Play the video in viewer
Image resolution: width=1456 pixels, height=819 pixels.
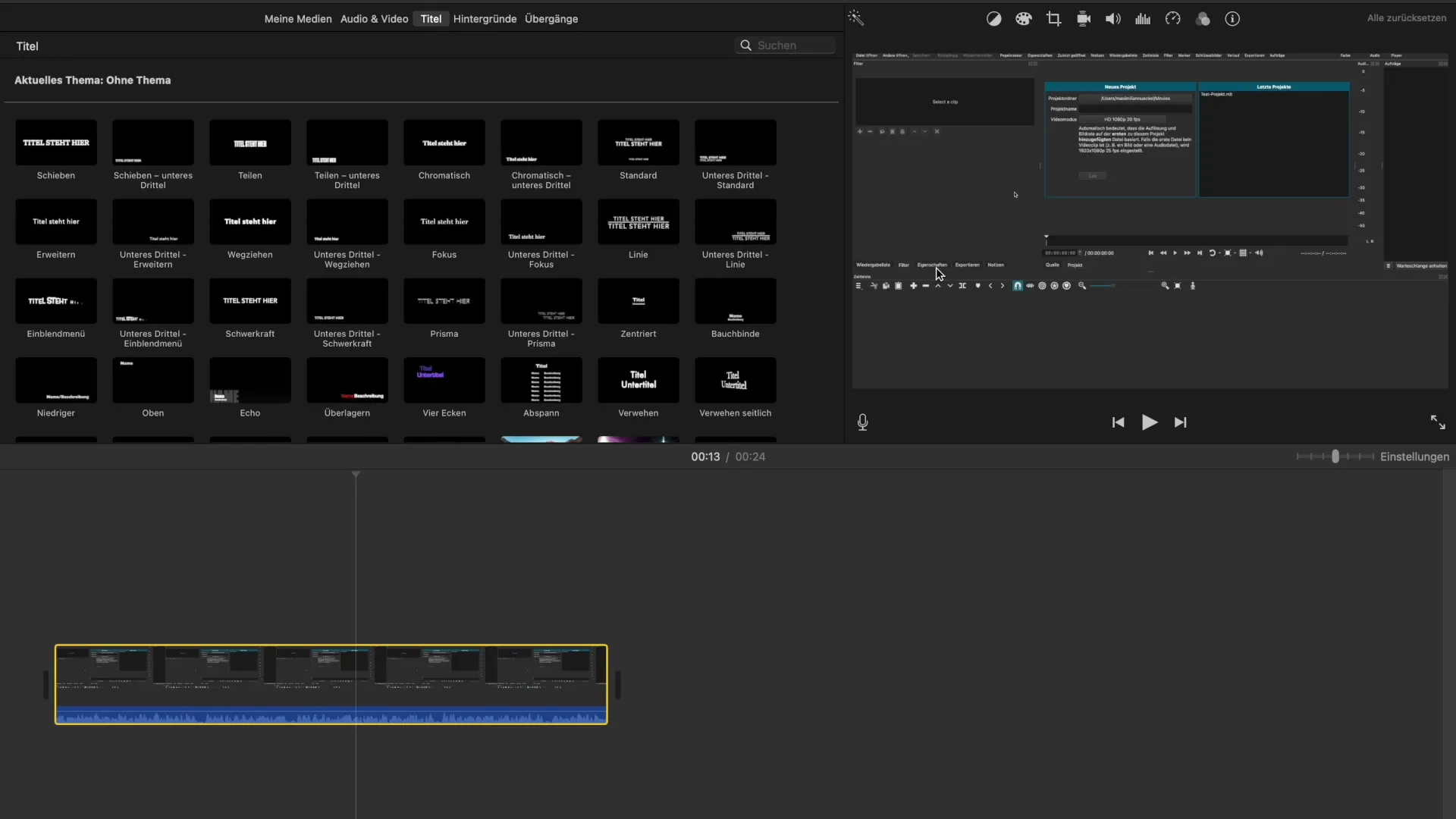point(1150,422)
